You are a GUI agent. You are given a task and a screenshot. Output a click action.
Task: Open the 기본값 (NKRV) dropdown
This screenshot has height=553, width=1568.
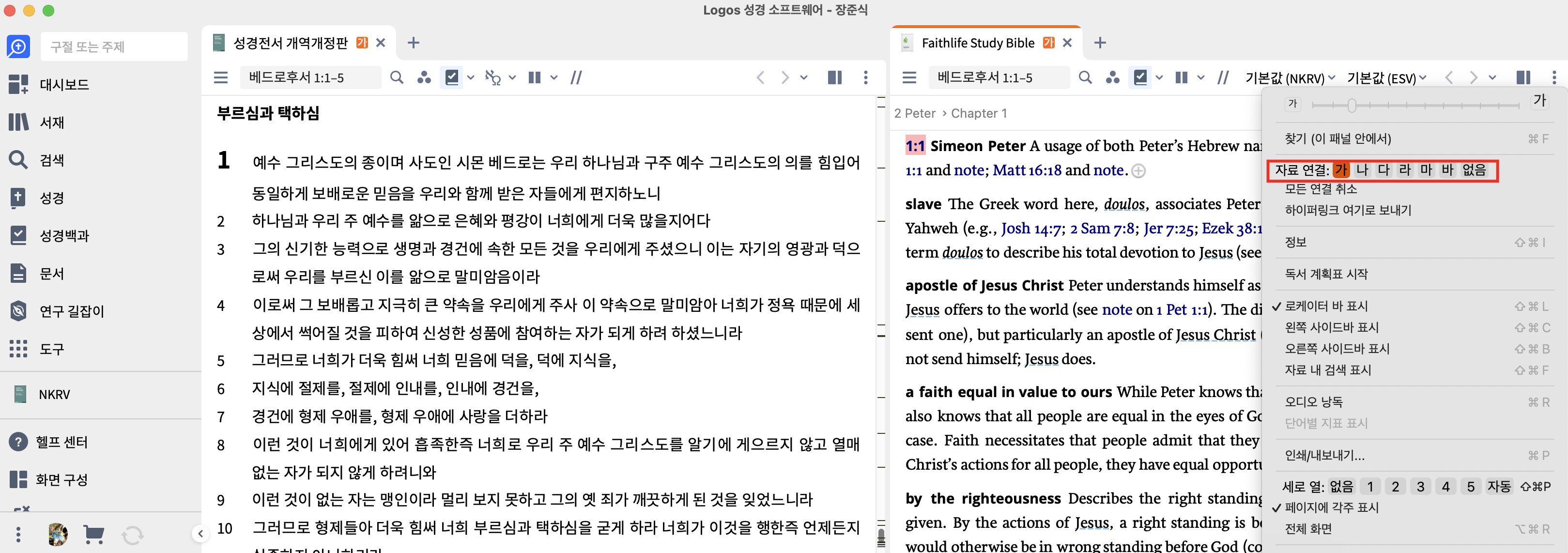pos(1290,78)
